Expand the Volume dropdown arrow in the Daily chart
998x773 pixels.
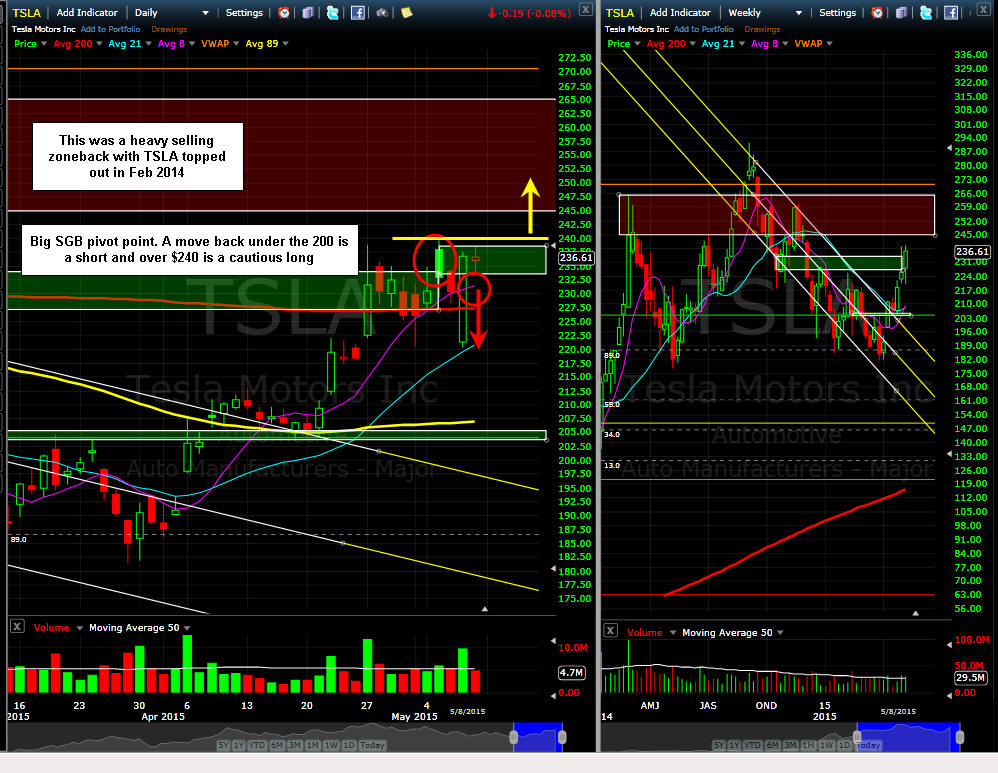click(x=80, y=628)
